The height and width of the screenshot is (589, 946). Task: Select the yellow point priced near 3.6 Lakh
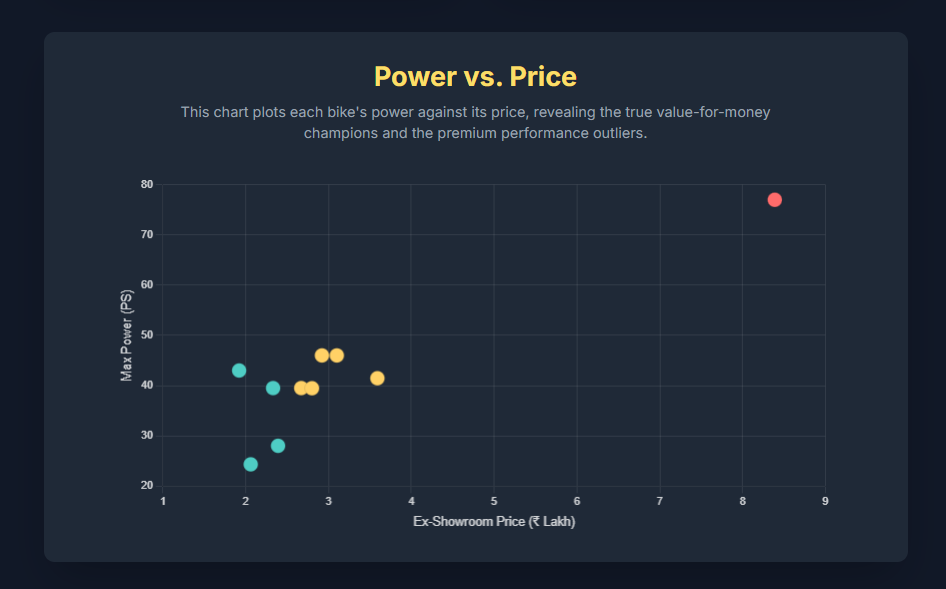point(377,378)
